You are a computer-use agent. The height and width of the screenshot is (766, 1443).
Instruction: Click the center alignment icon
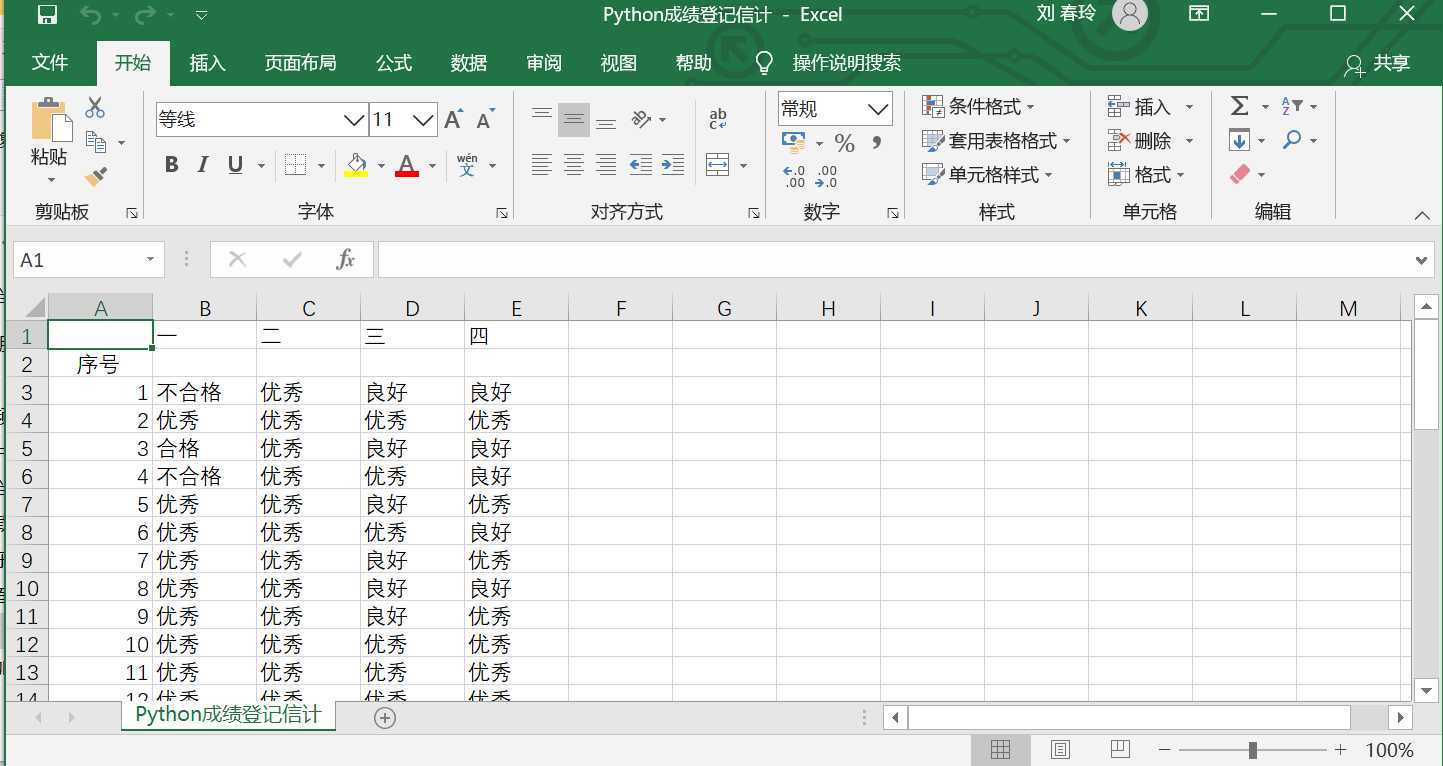pyautogui.click(x=573, y=165)
